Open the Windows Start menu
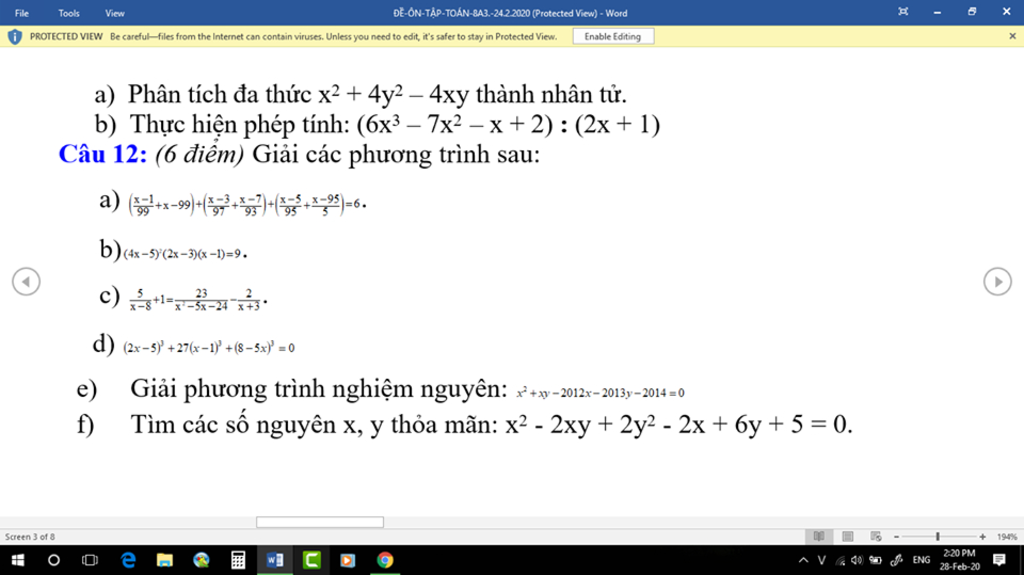Image resolution: width=1024 pixels, height=575 pixels. pos(18,560)
